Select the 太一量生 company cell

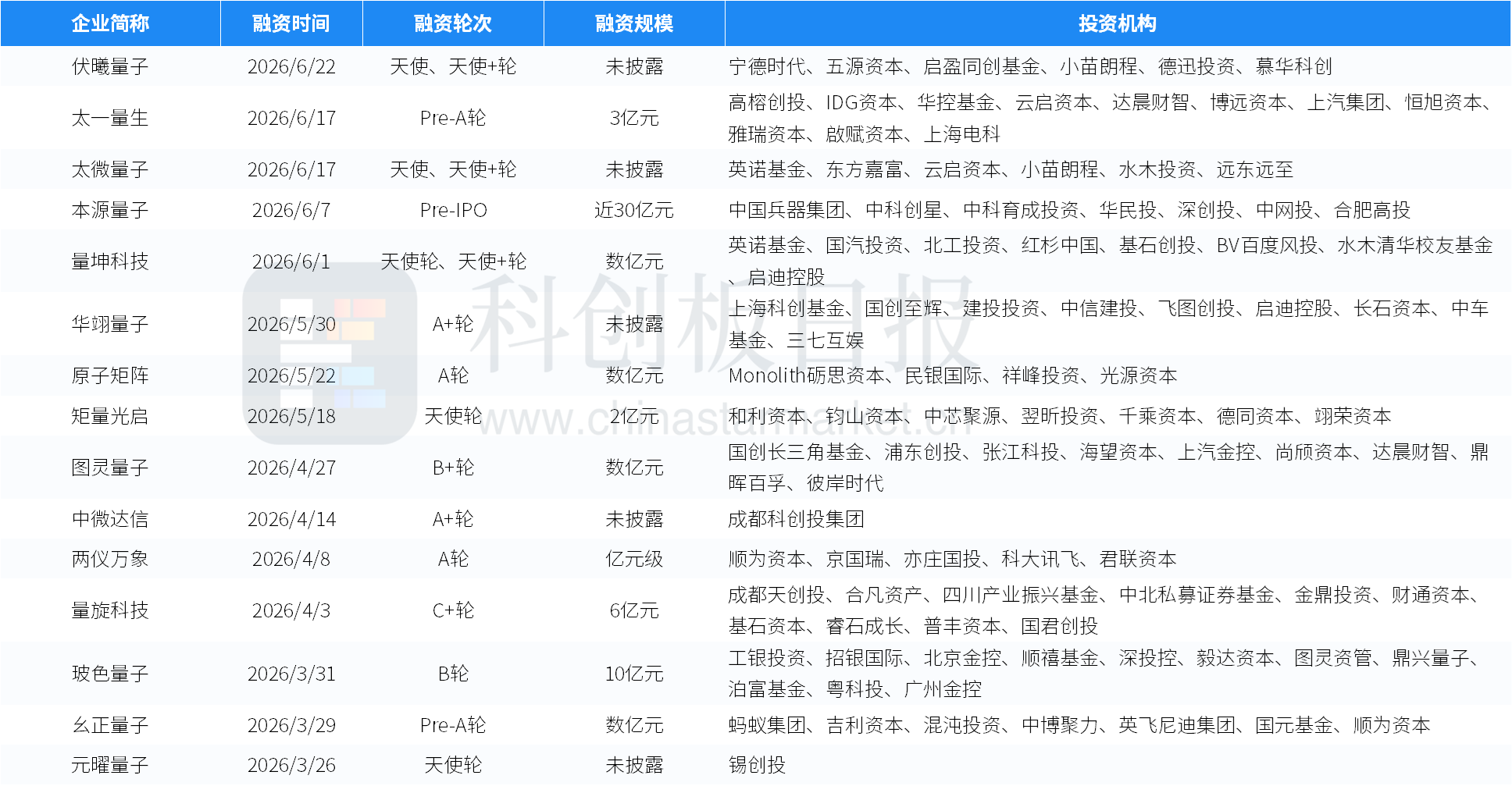(x=110, y=118)
